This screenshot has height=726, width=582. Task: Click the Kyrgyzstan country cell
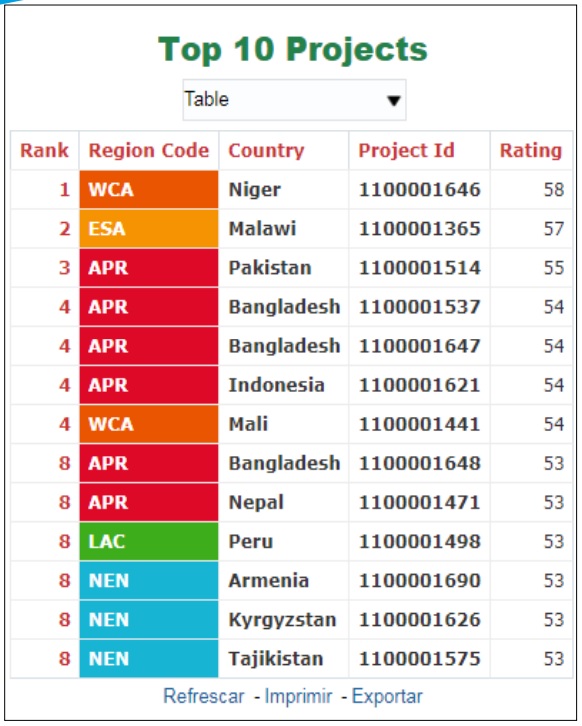tap(283, 620)
